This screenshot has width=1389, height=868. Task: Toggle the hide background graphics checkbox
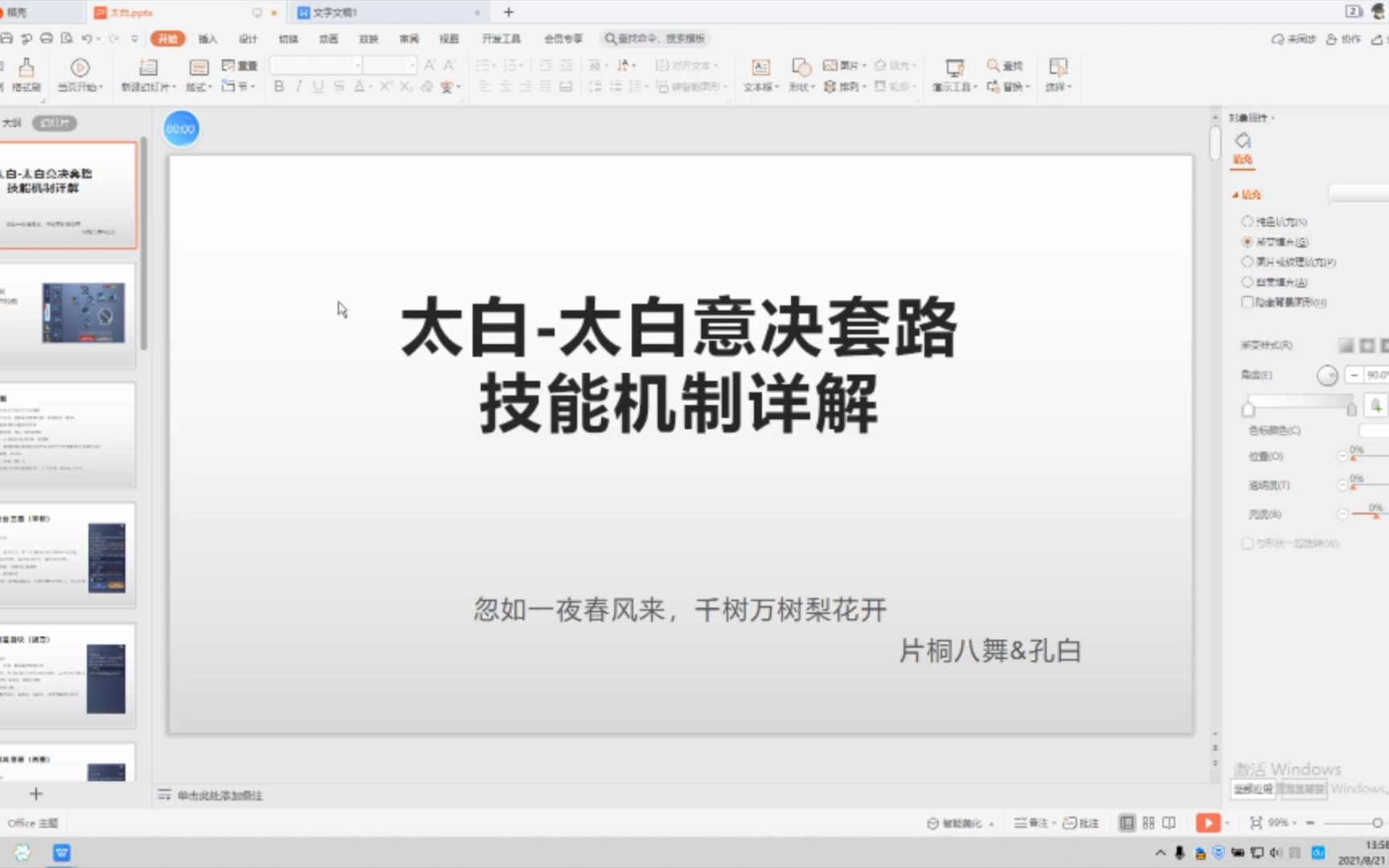click(x=1247, y=302)
